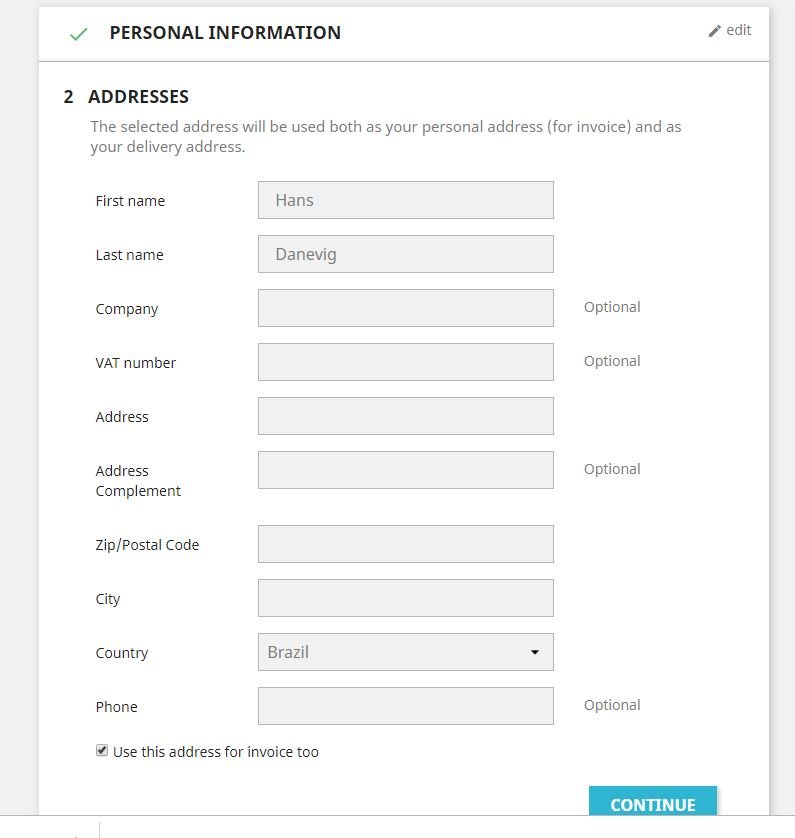This screenshot has width=795, height=838.
Task: Focus the First name field containing Hans
Action: click(x=405, y=200)
